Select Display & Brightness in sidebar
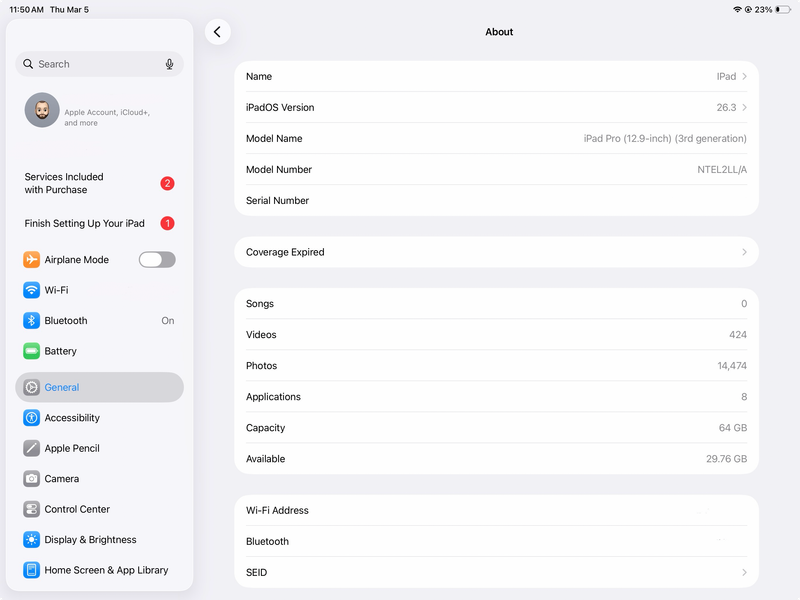The height and width of the screenshot is (600, 800). pyautogui.click(x=99, y=539)
